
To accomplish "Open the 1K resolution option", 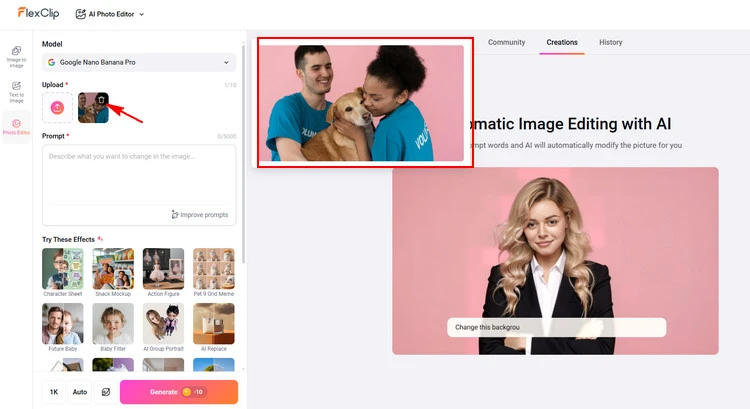I will tap(54, 392).
